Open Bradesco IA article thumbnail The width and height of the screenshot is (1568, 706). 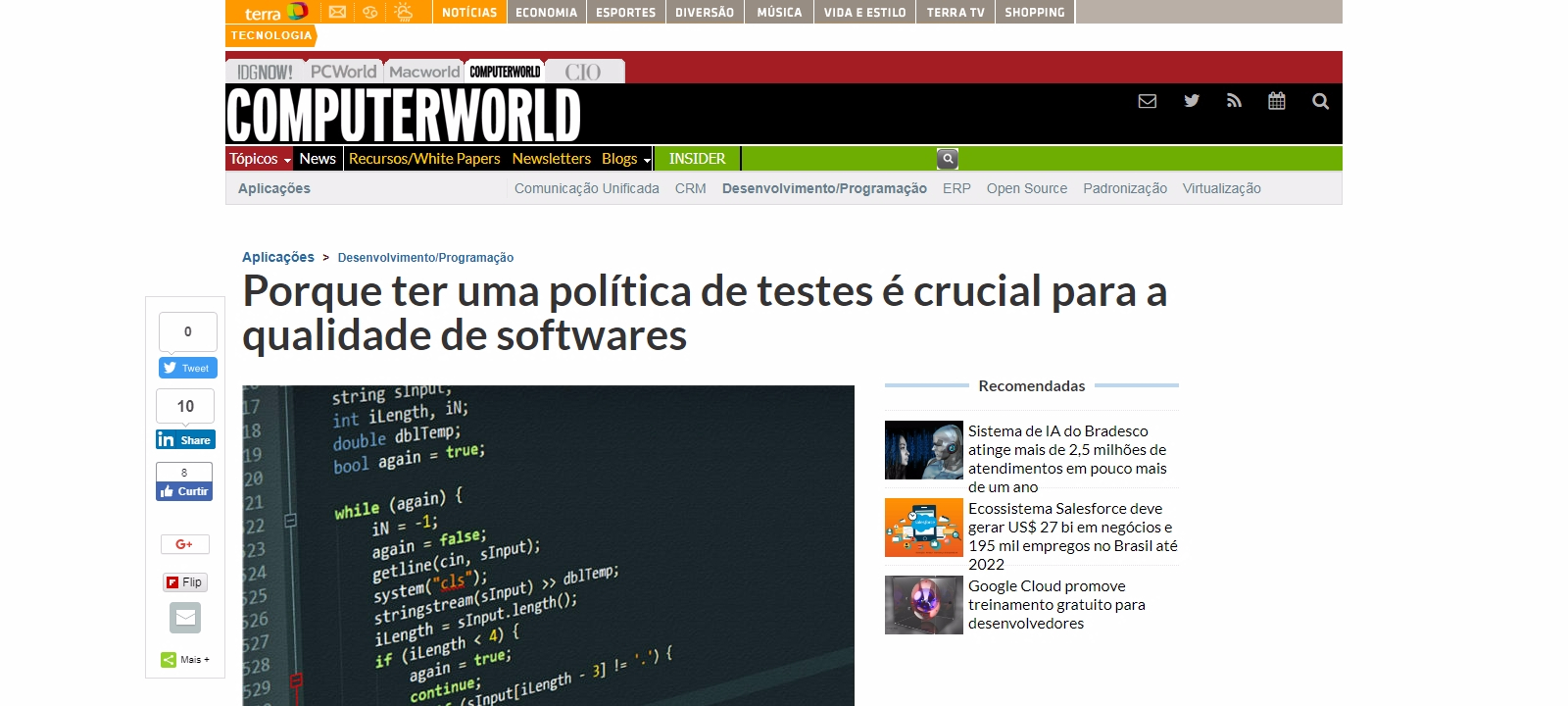point(923,450)
